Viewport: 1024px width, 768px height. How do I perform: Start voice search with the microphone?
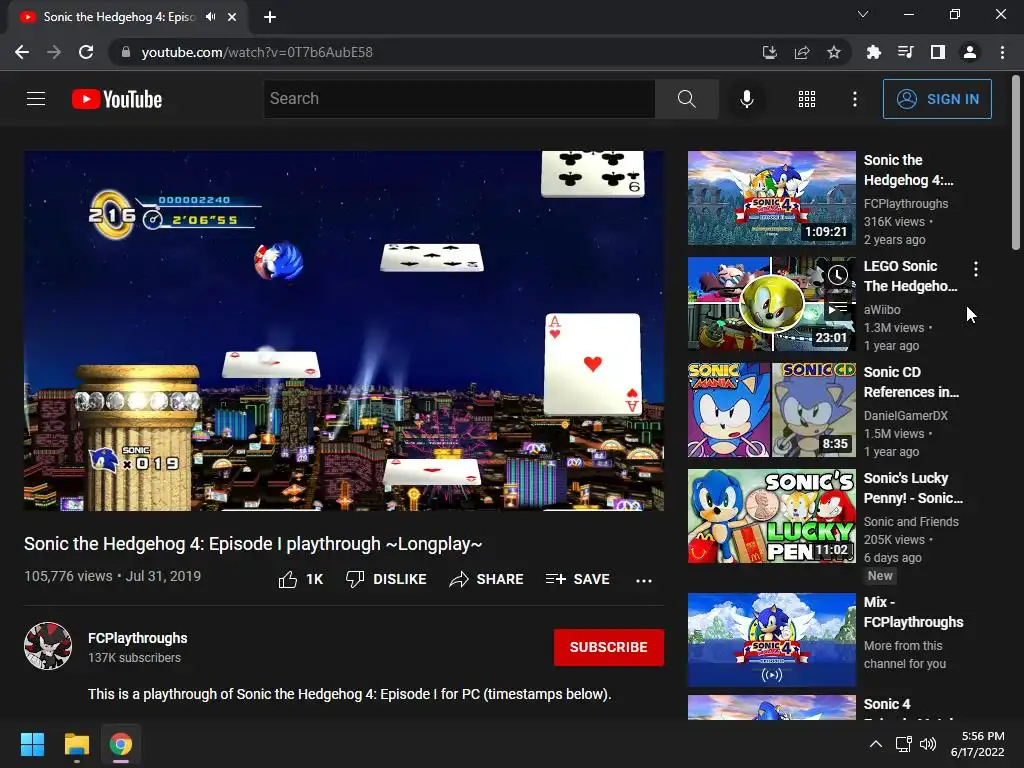(x=746, y=99)
